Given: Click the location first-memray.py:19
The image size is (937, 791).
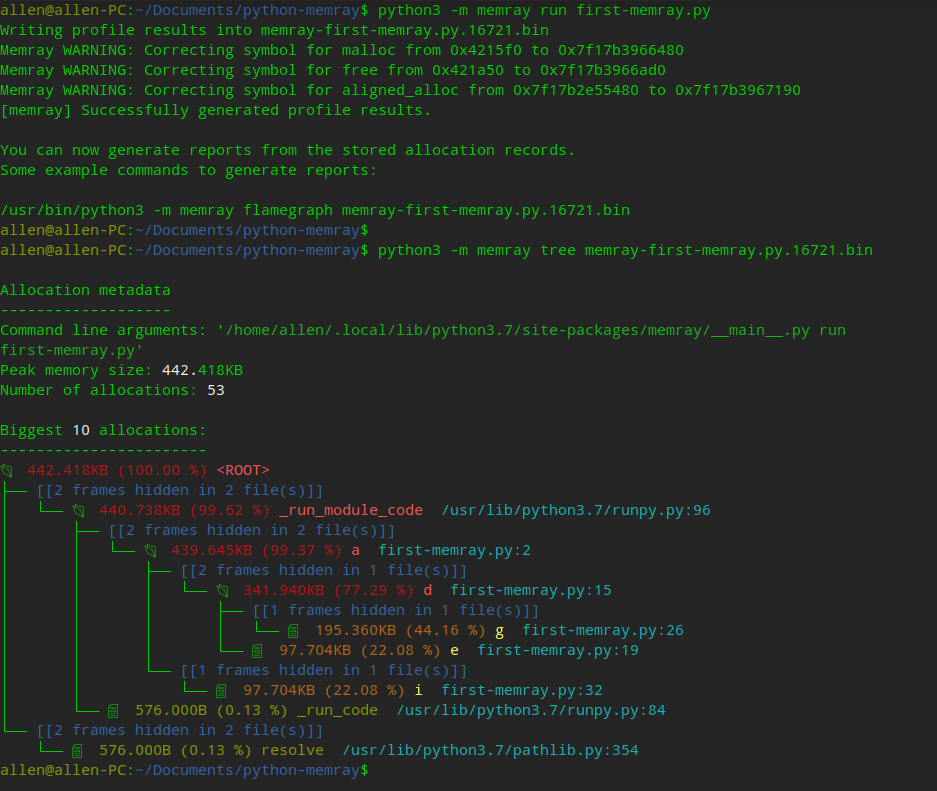Looking at the screenshot, I should pos(558,650).
